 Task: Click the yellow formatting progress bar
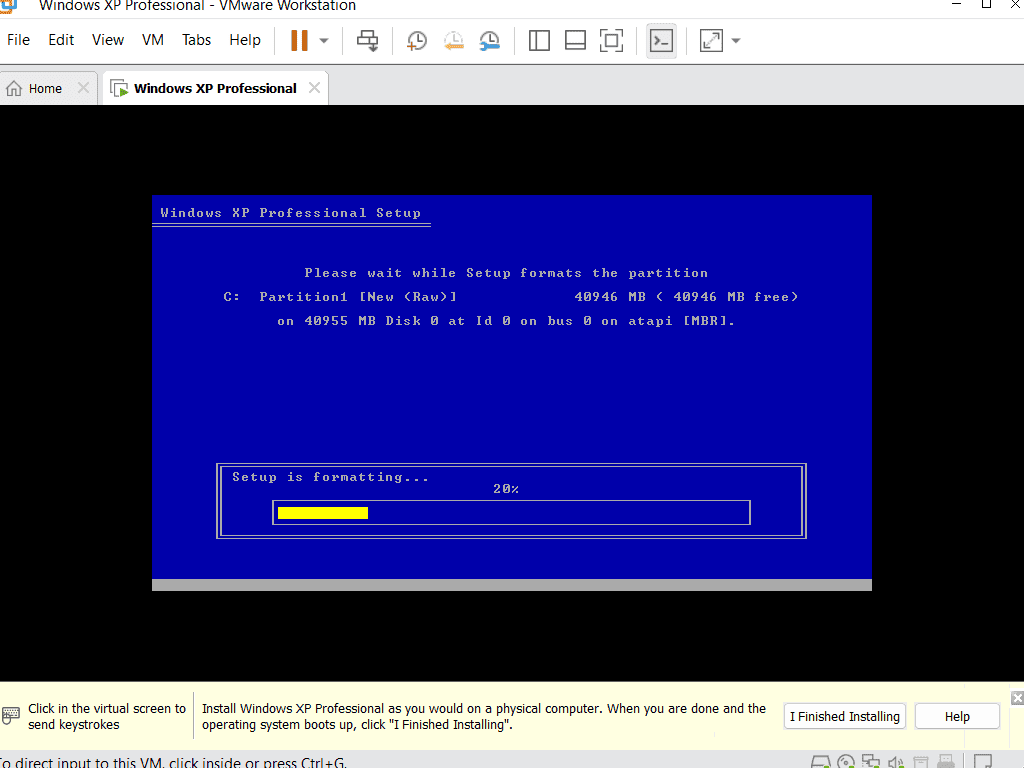coord(323,513)
